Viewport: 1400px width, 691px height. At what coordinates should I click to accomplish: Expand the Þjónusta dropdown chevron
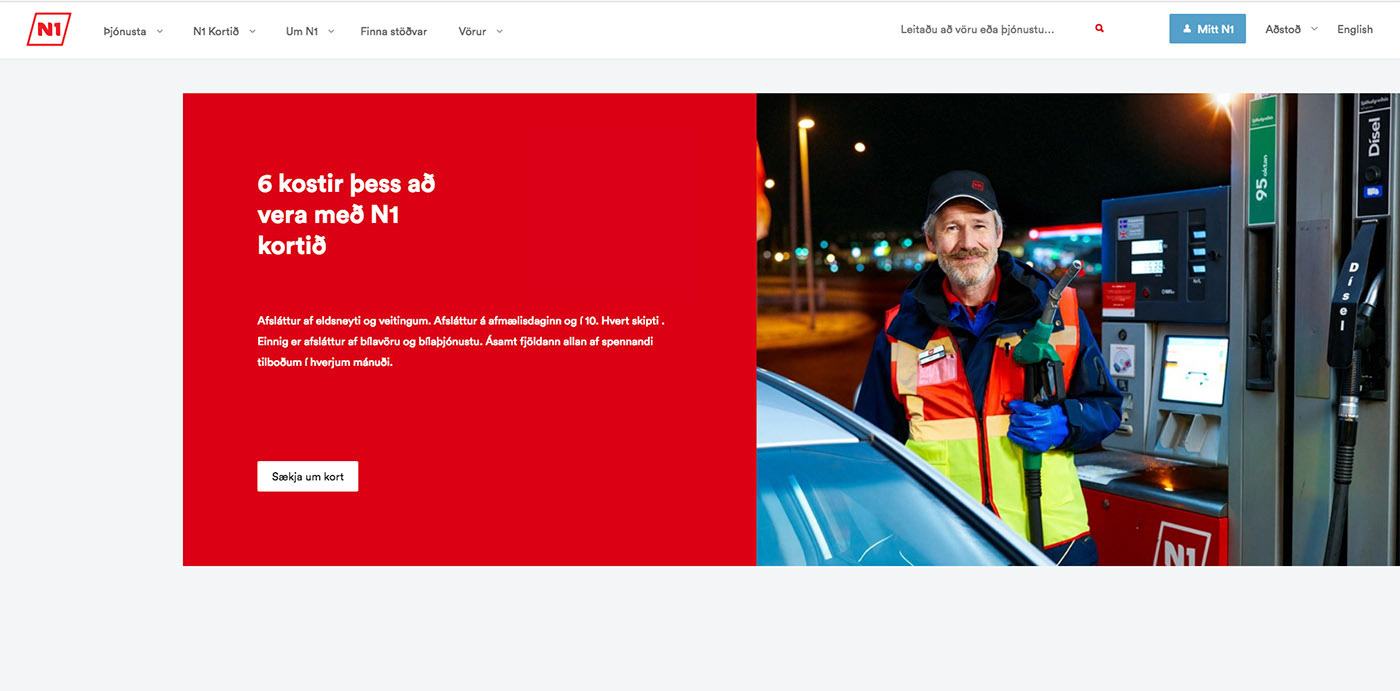tap(160, 31)
